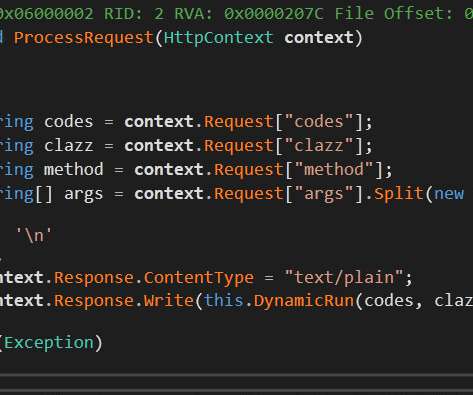This screenshot has height=395, width=473.
Task: Go to the DynamicRun method
Action: click(304, 301)
